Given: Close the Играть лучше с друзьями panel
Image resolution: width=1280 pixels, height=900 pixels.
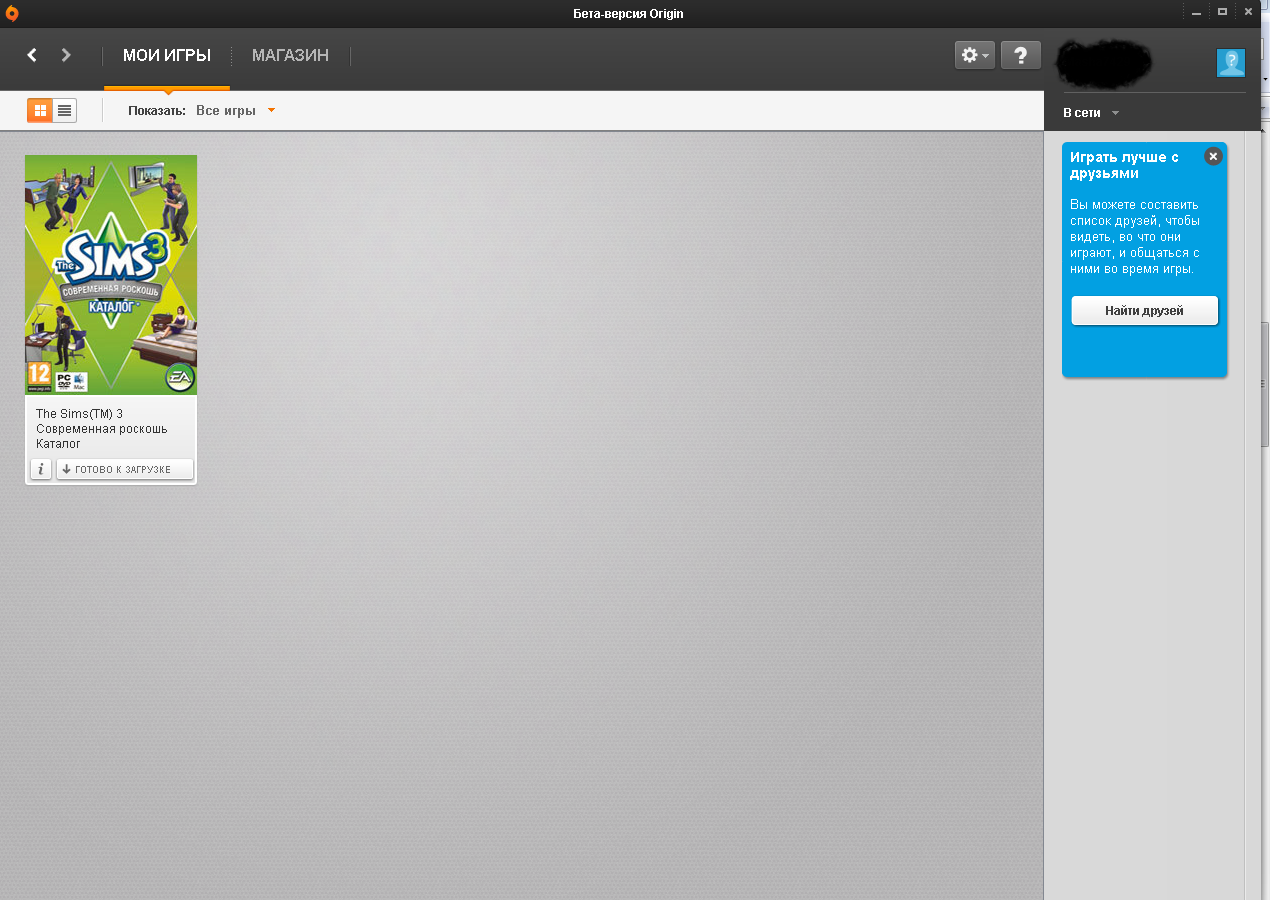Looking at the screenshot, I should [x=1213, y=156].
